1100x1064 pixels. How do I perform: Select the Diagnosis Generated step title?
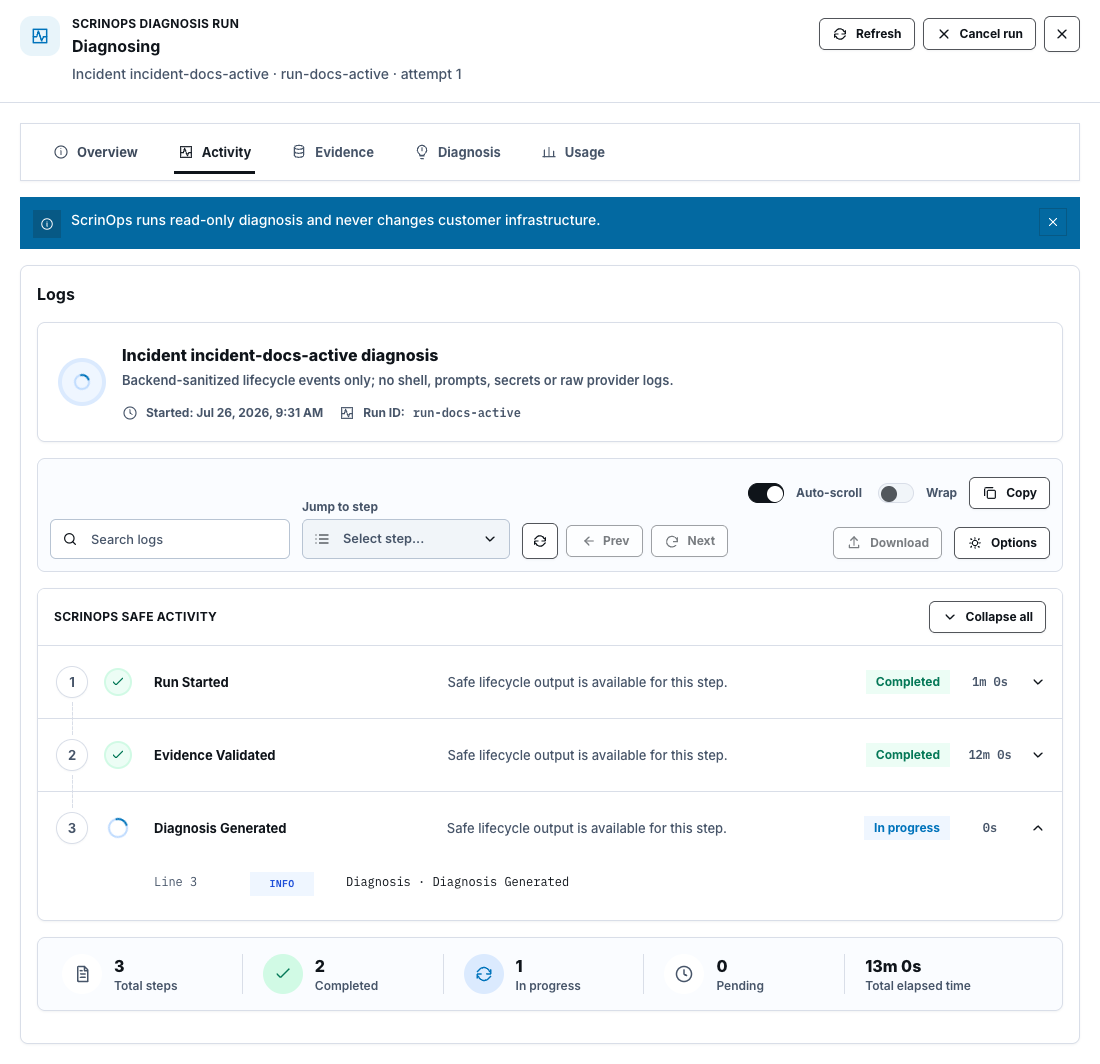click(x=220, y=828)
